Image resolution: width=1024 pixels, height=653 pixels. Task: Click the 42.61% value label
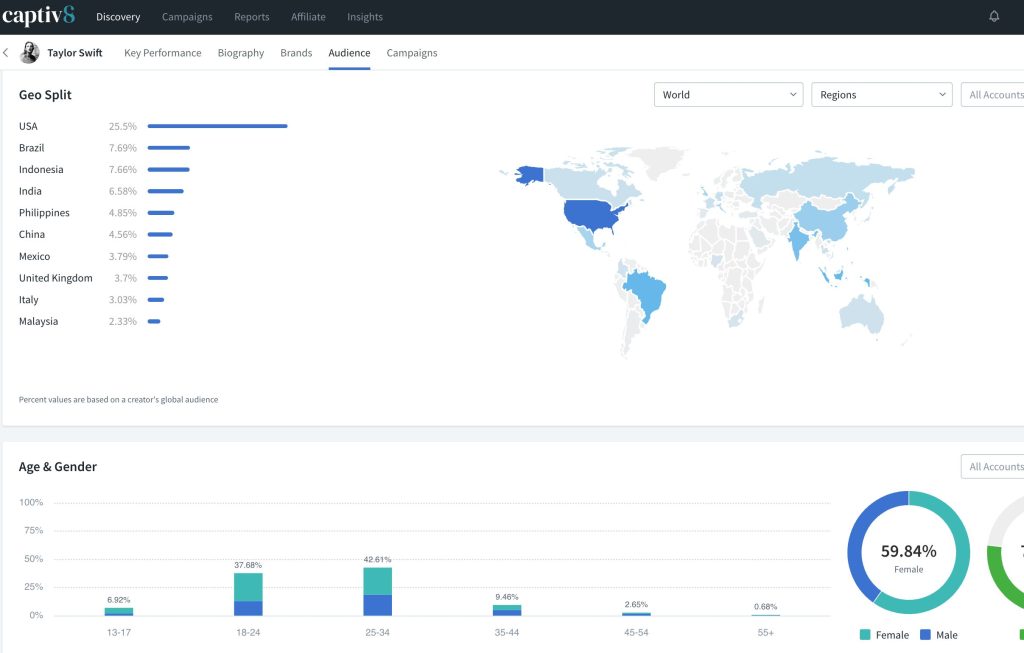click(x=377, y=560)
